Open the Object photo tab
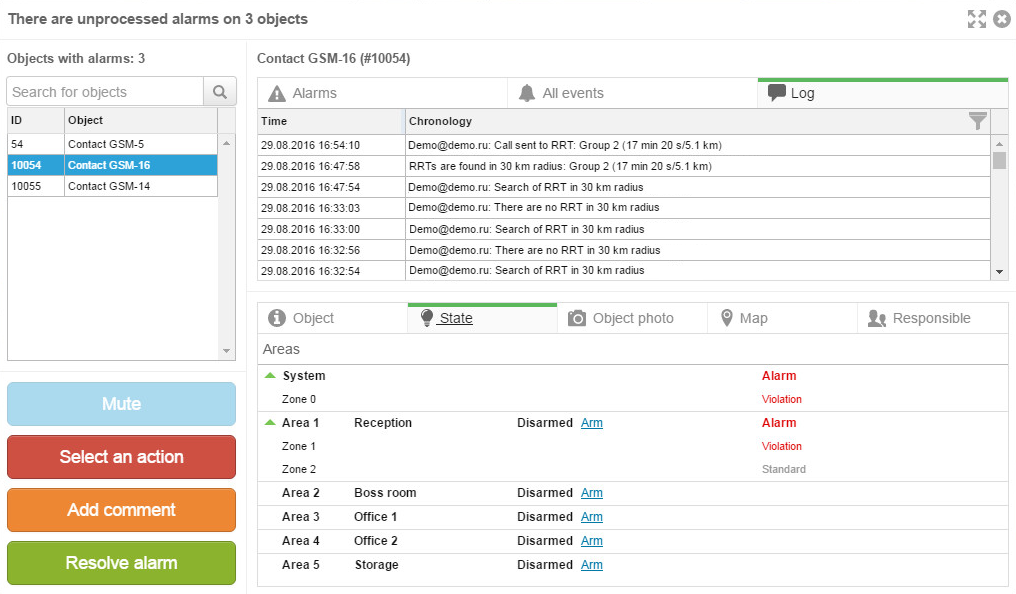1016x594 pixels. tap(632, 318)
